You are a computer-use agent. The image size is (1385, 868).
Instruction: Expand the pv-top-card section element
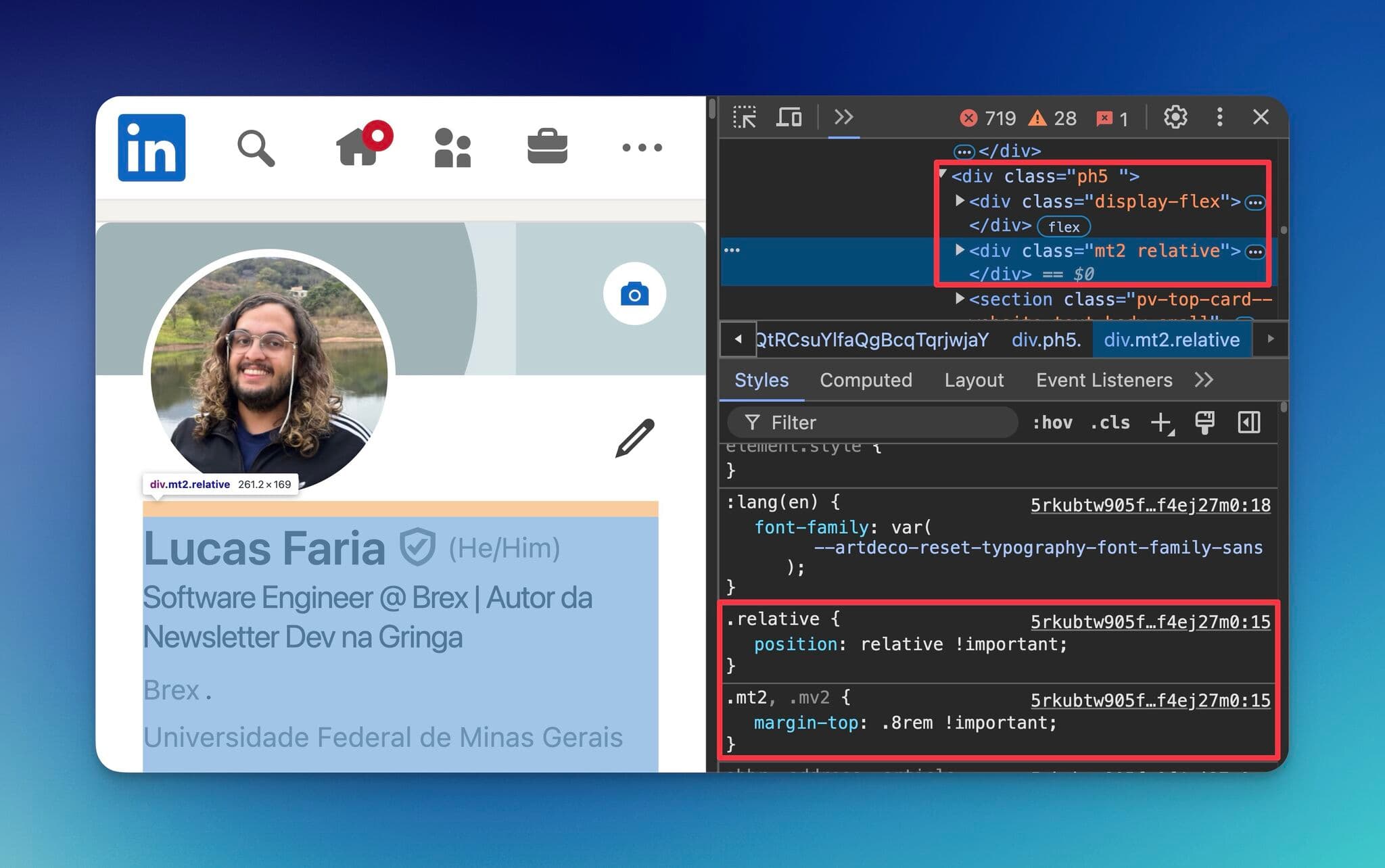tap(960, 299)
